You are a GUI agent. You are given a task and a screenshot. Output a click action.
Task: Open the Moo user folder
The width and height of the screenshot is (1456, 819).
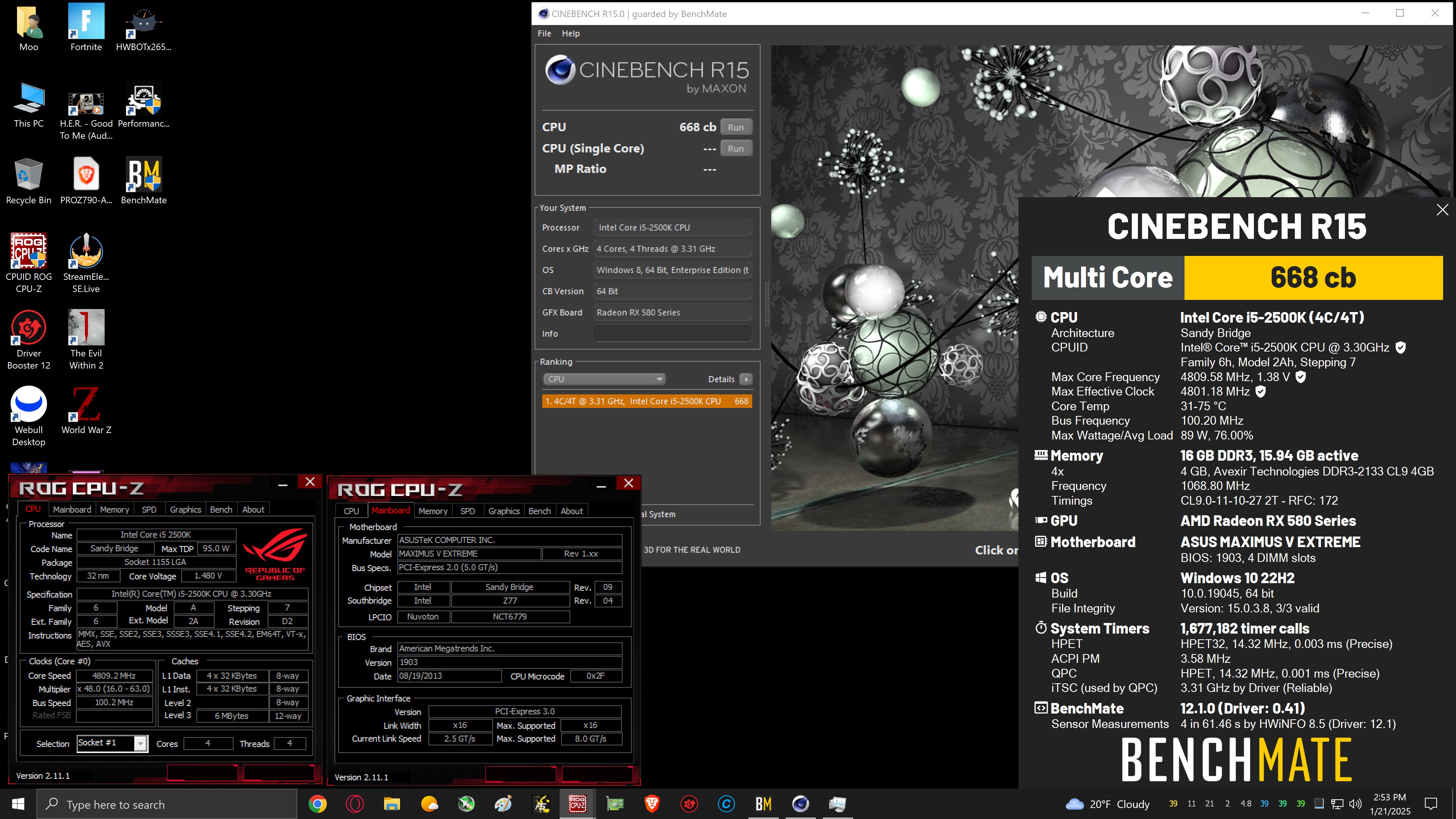pyautogui.click(x=29, y=28)
